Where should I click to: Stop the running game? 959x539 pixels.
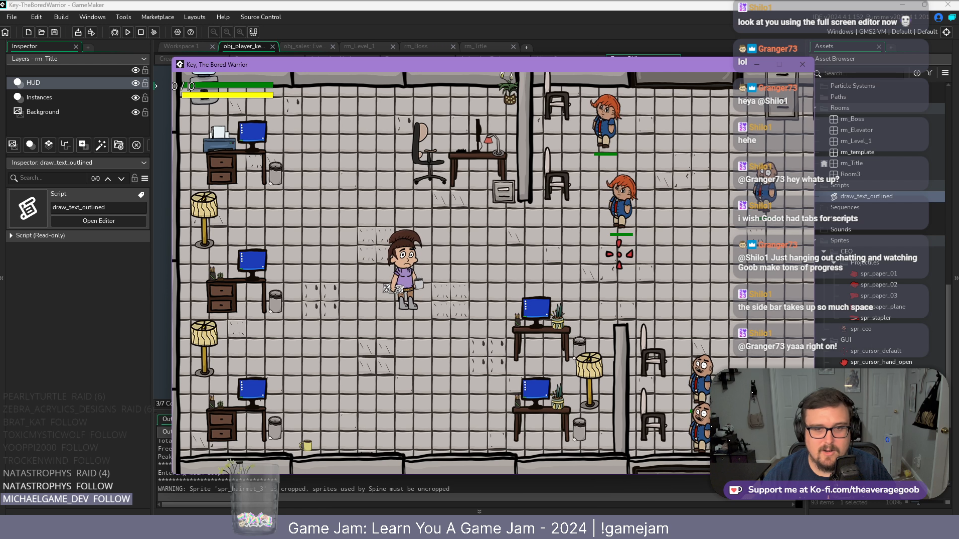coord(141,32)
